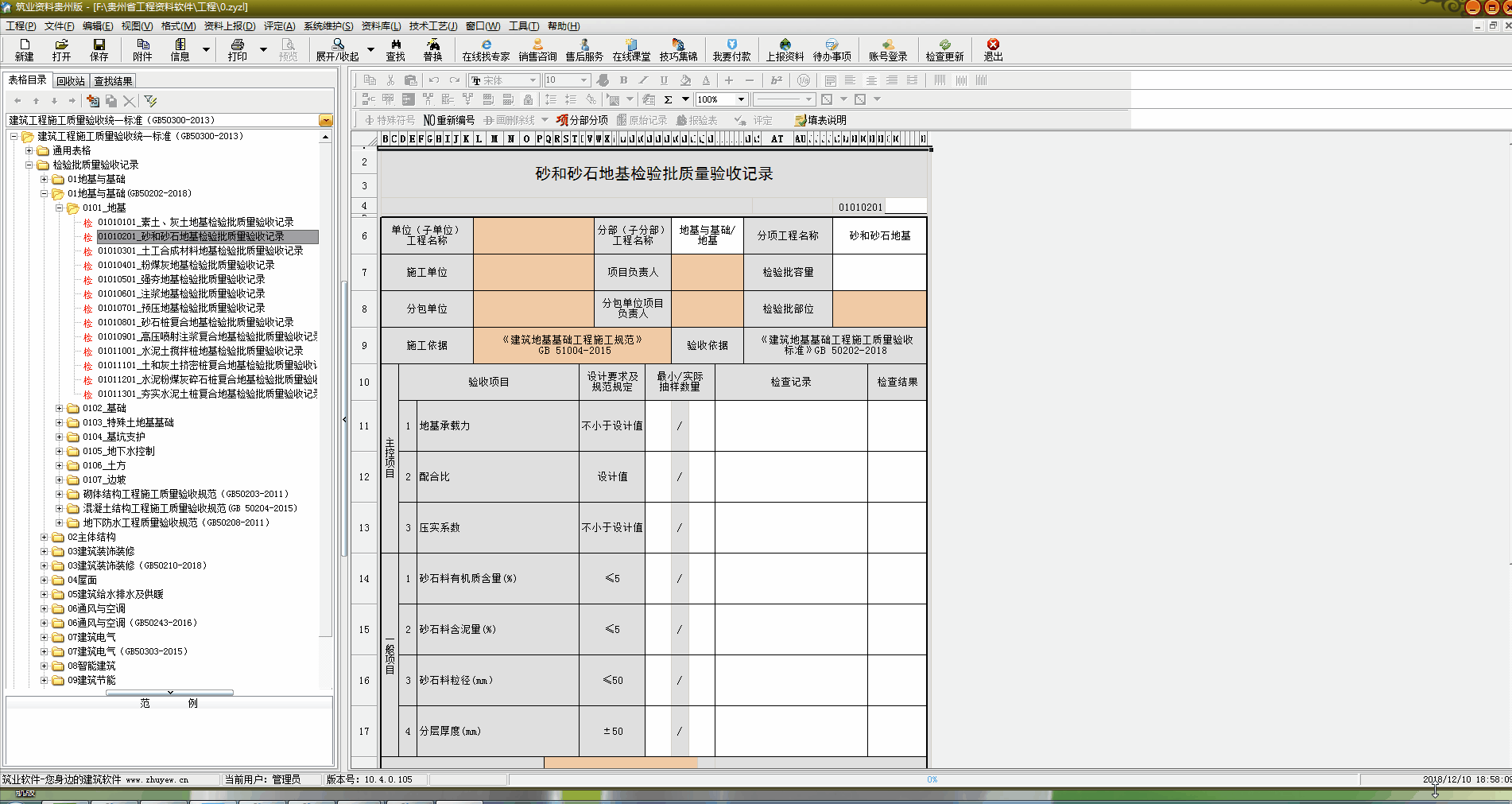Toggle Underline formatting button
1512x804 pixels.
point(664,80)
